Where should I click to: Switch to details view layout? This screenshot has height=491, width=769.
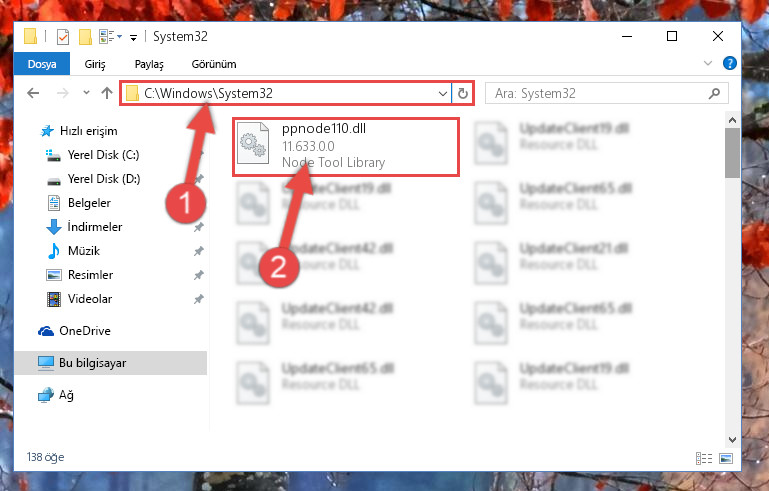click(704, 458)
